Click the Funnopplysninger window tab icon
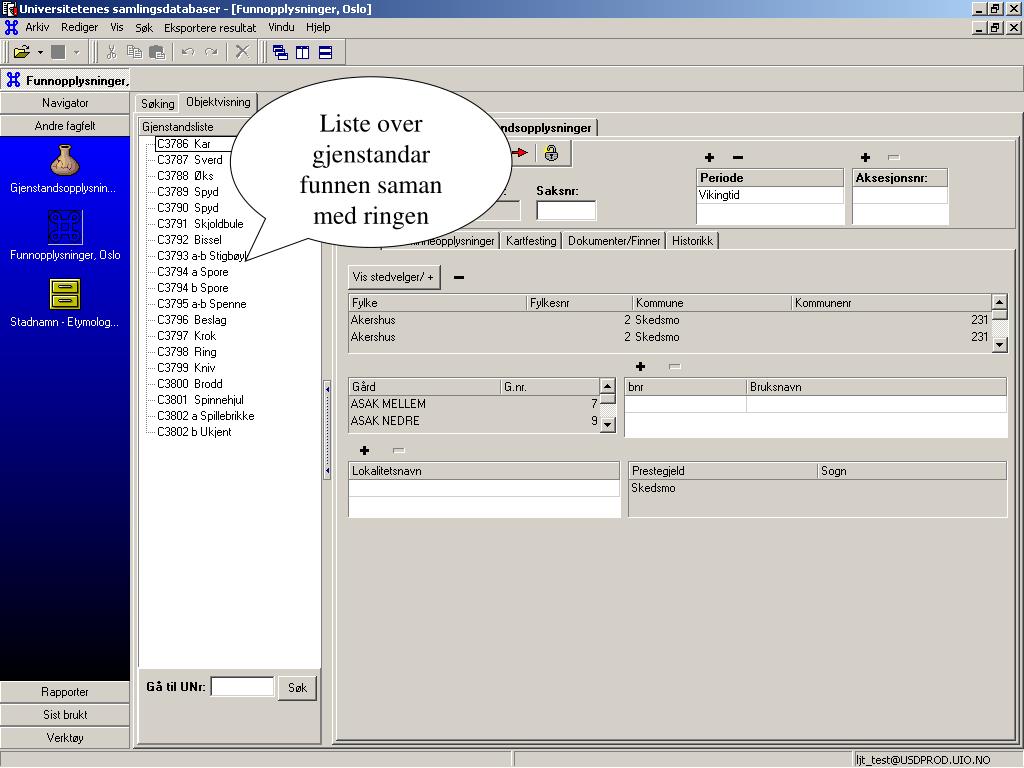Image resolution: width=1024 pixels, height=768 pixels. (13, 80)
